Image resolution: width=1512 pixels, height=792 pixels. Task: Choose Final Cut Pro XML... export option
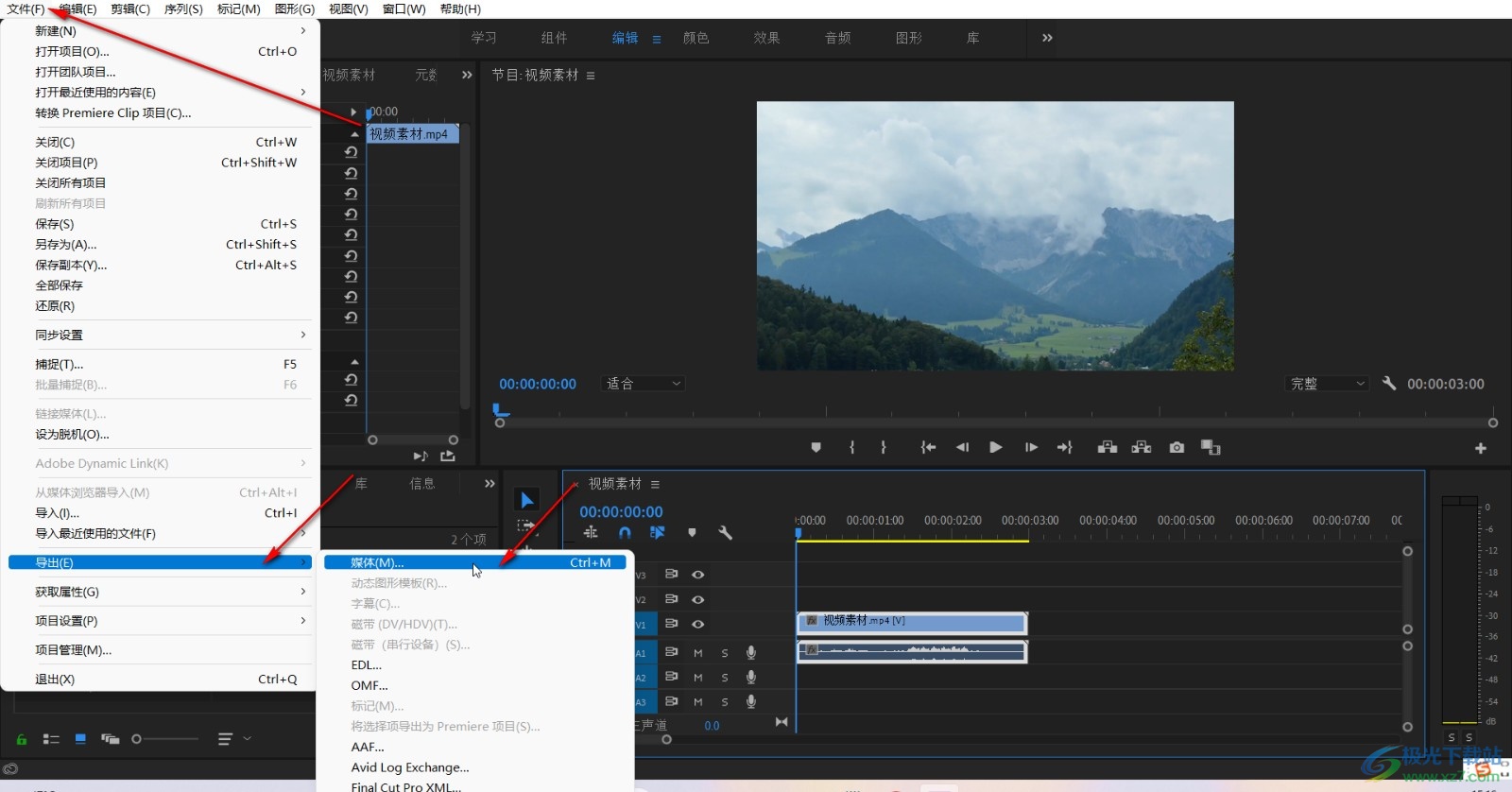tap(406, 786)
